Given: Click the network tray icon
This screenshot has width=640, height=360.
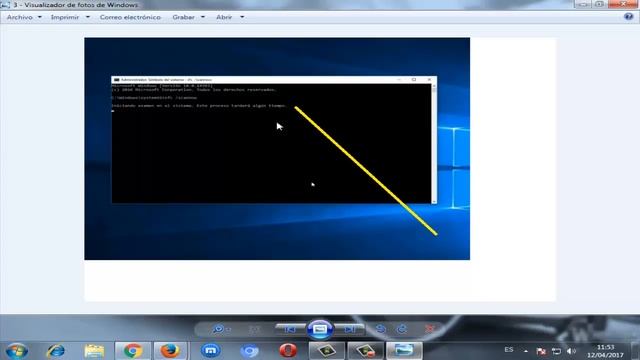Looking at the screenshot, I should tap(556, 351).
